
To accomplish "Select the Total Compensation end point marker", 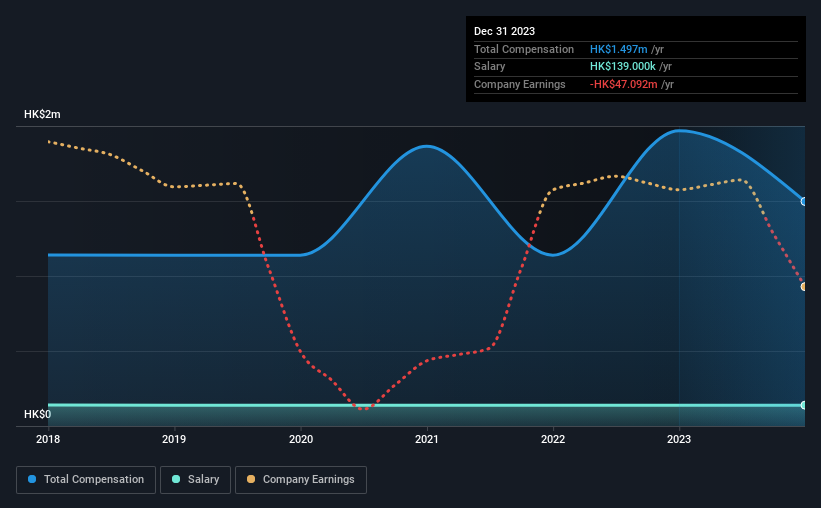I will pyautogui.click(x=804, y=202).
